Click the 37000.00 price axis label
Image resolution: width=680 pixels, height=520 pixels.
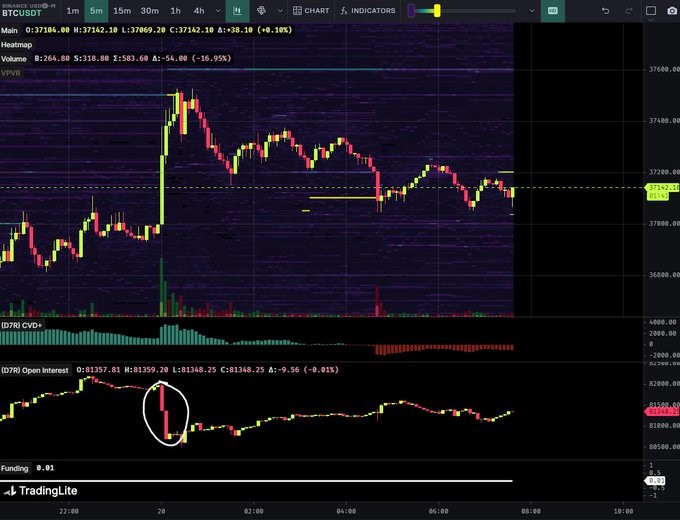664,223
